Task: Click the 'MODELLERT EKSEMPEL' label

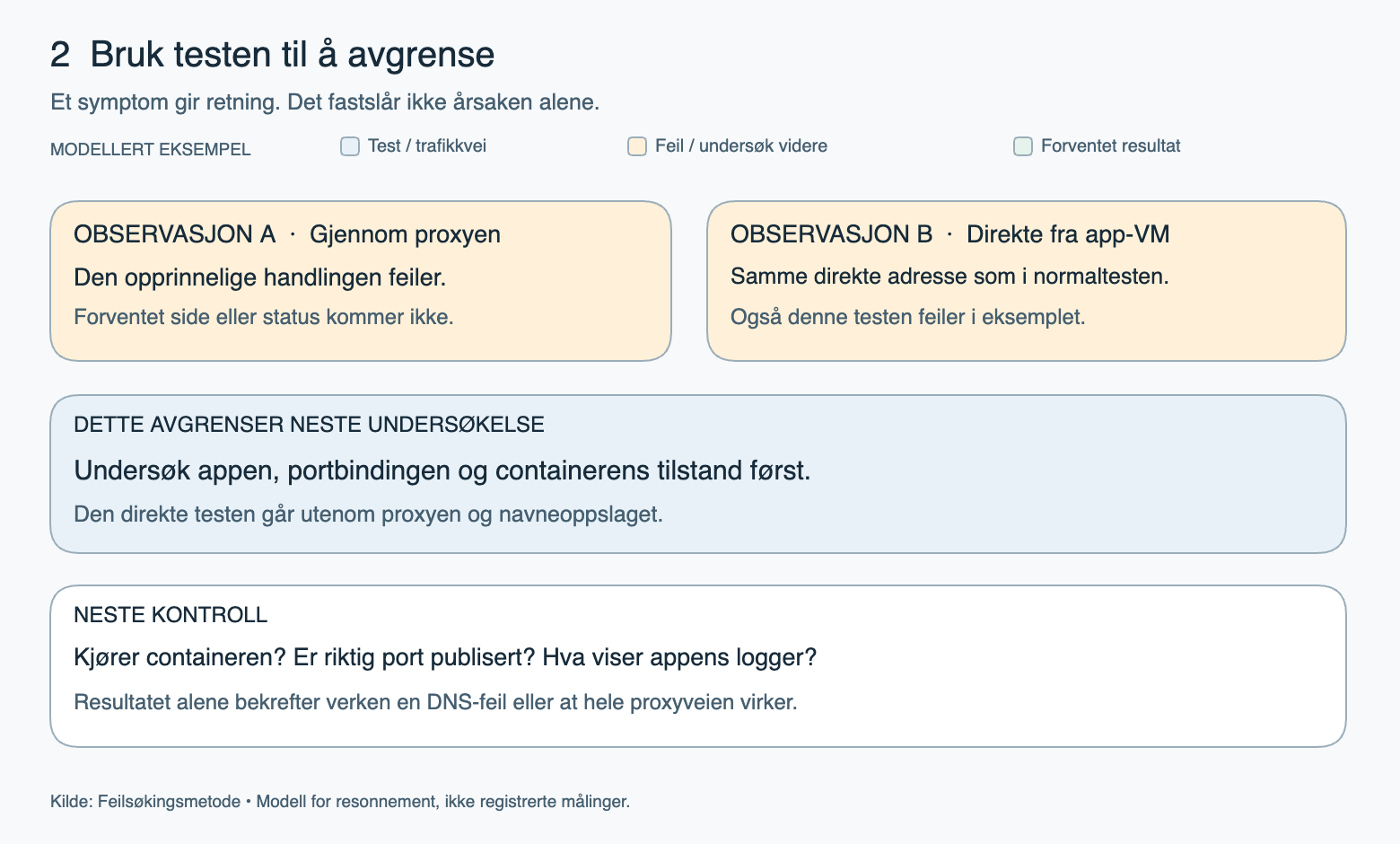Action: tap(151, 150)
